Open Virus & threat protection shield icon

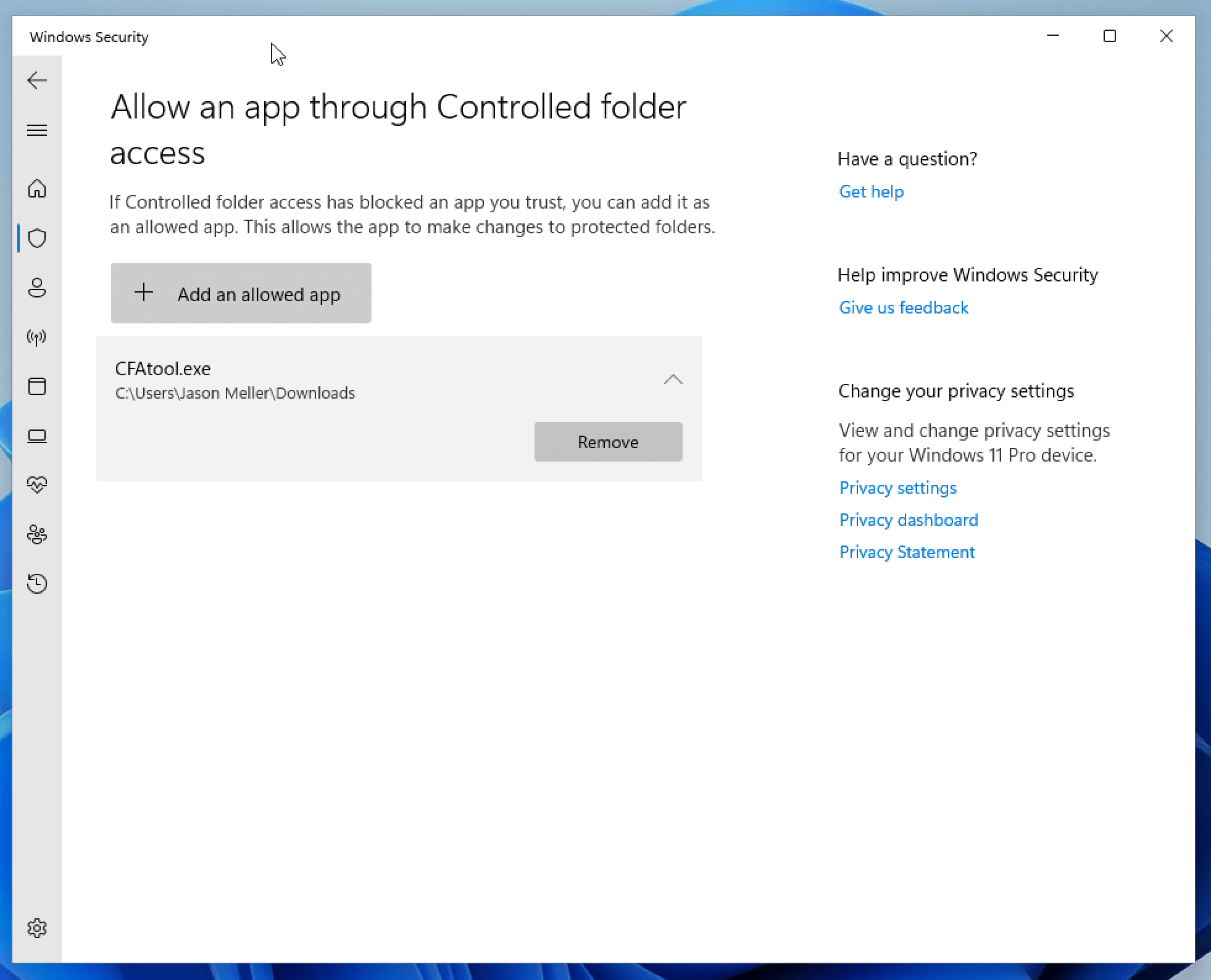point(37,238)
